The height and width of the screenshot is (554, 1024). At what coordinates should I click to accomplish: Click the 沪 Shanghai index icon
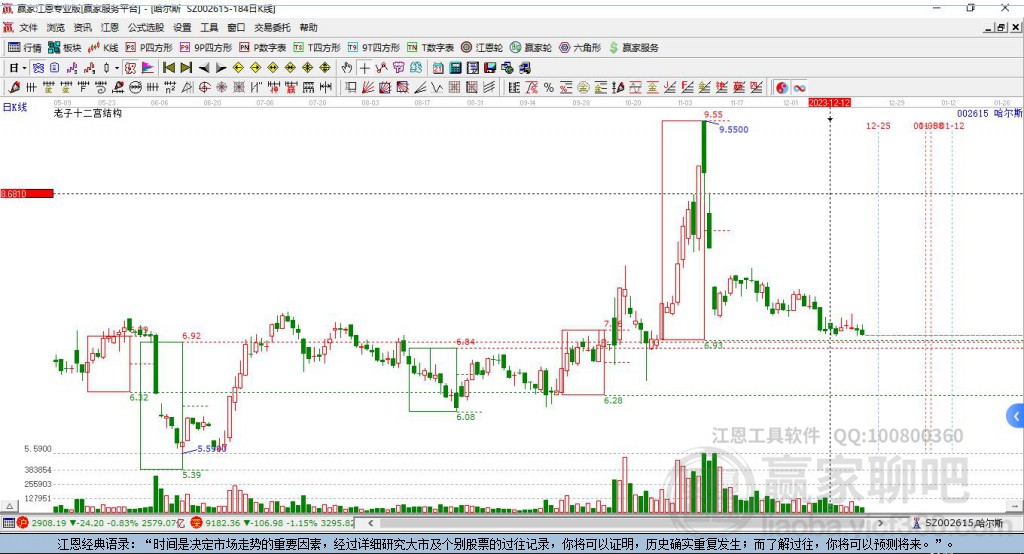(23, 523)
